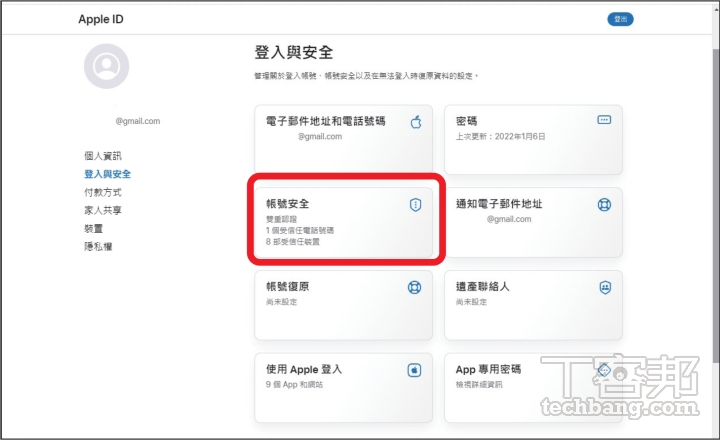
Task: Click the legacy contact icon on 遺產聯絡人 card
Action: click(x=605, y=288)
